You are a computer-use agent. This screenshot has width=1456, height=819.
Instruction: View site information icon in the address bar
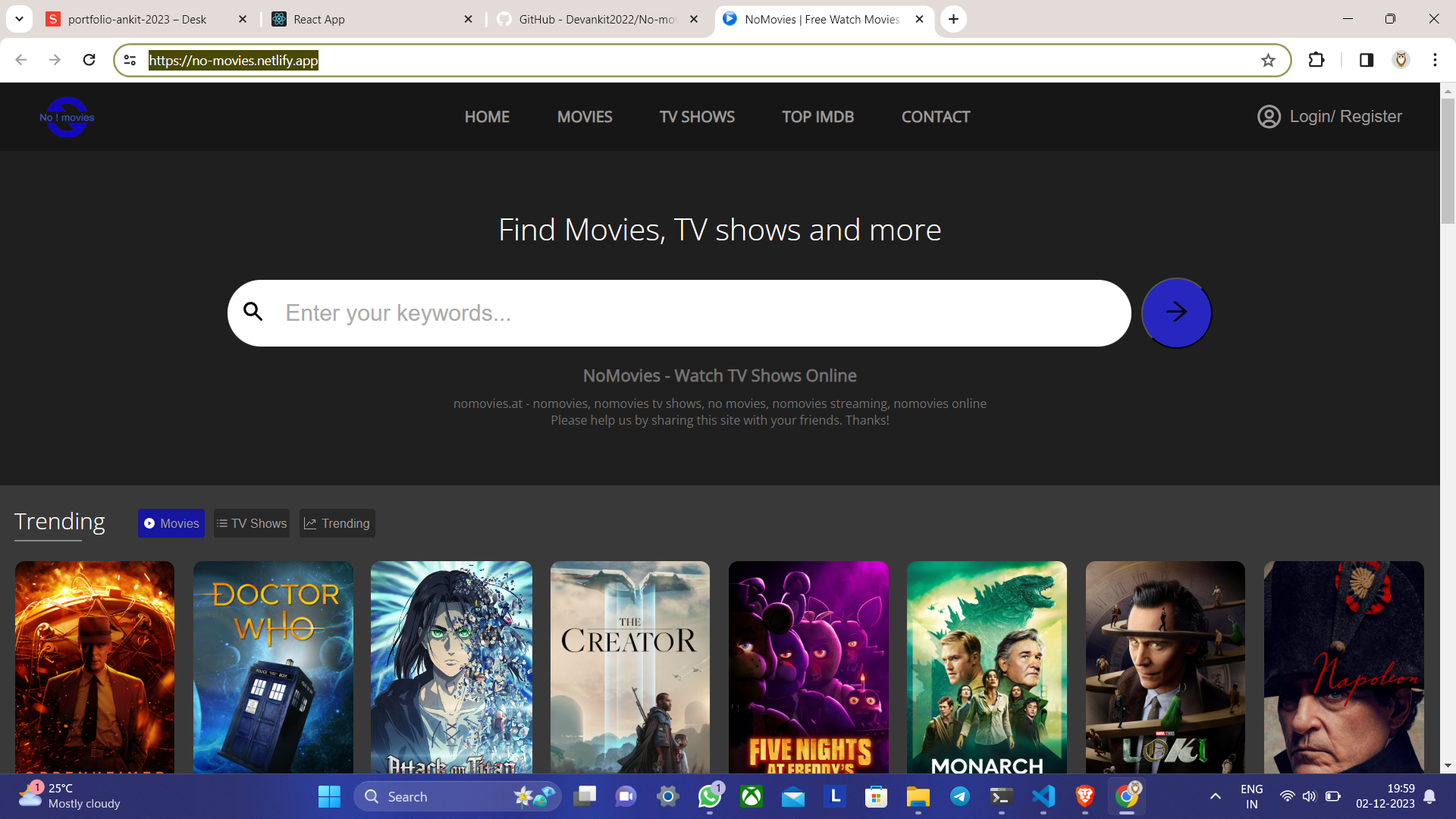(130, 61)
